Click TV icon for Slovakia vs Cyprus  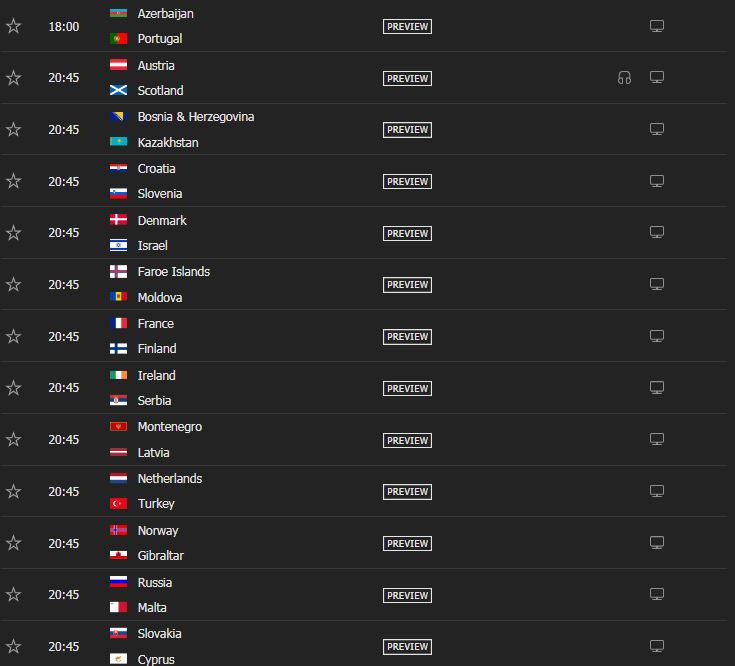click(x=657, y=647)
